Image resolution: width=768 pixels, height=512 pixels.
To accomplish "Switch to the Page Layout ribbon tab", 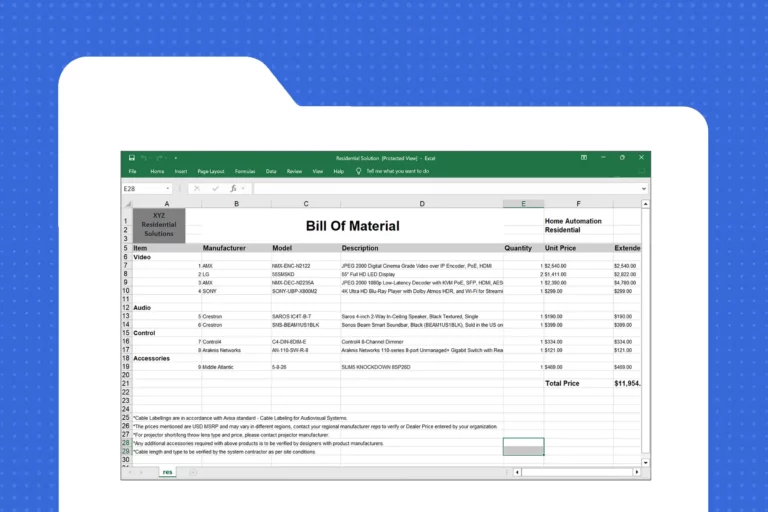I will coord(211,171).
